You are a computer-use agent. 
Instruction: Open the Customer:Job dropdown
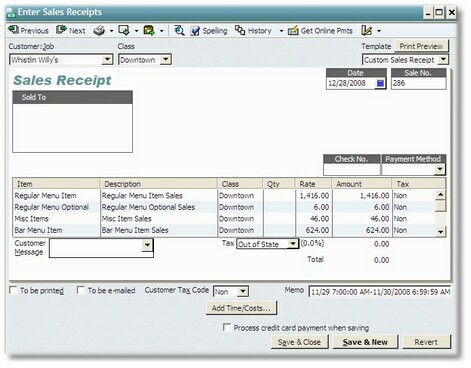pos(107,60)
